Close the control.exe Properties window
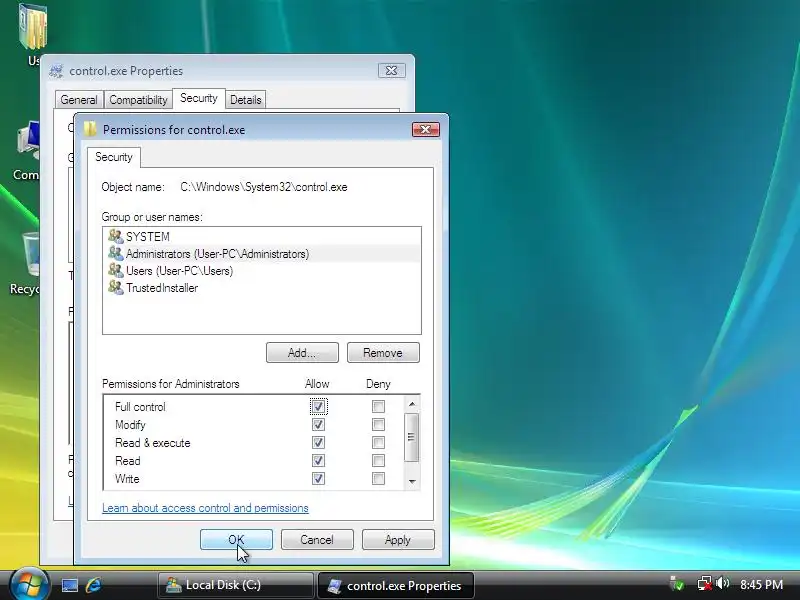The width and height of the screenshot is (800, 600). point(391,70)
